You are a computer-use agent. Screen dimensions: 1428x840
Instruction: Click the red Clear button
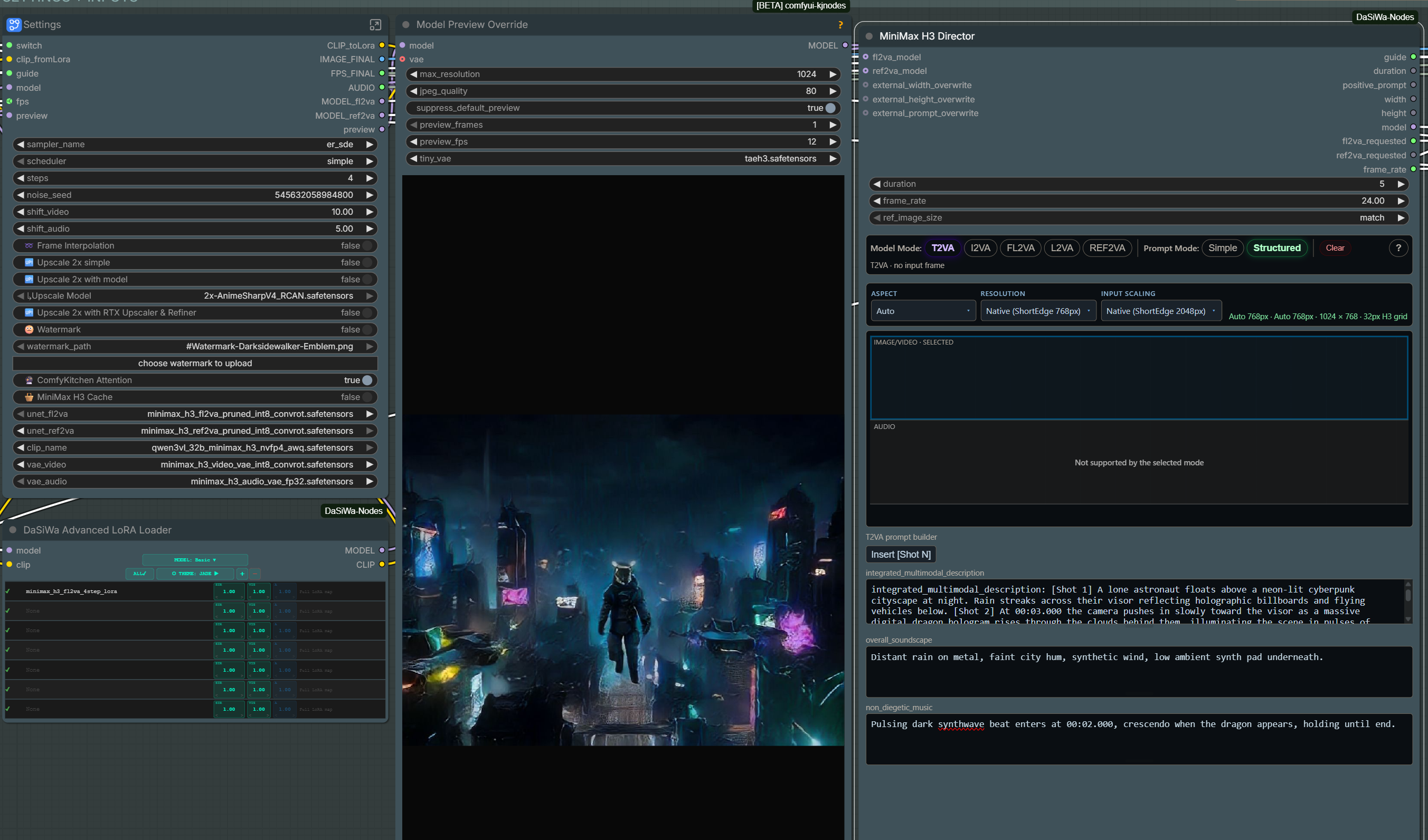(x=1335, y=248)
